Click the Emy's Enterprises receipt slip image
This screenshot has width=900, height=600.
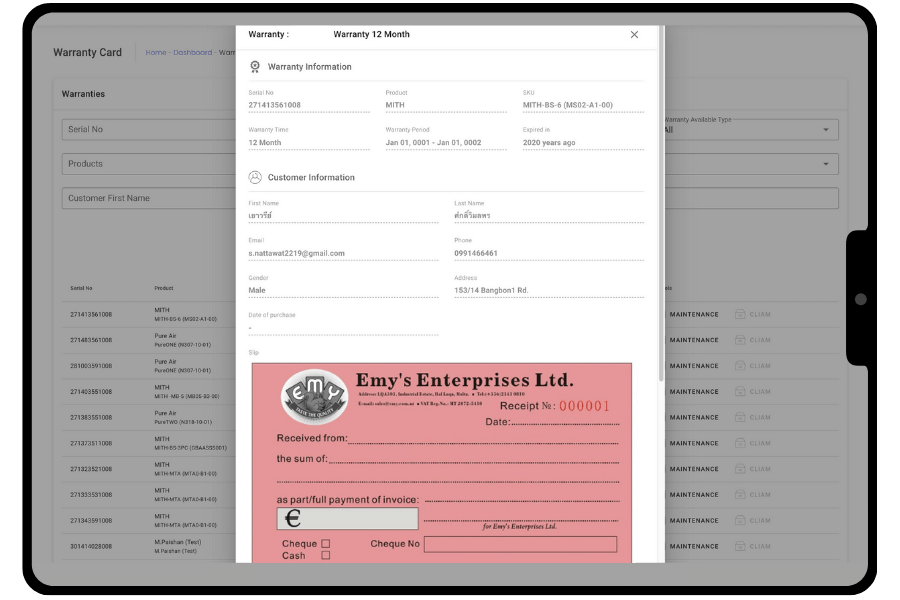441,460
